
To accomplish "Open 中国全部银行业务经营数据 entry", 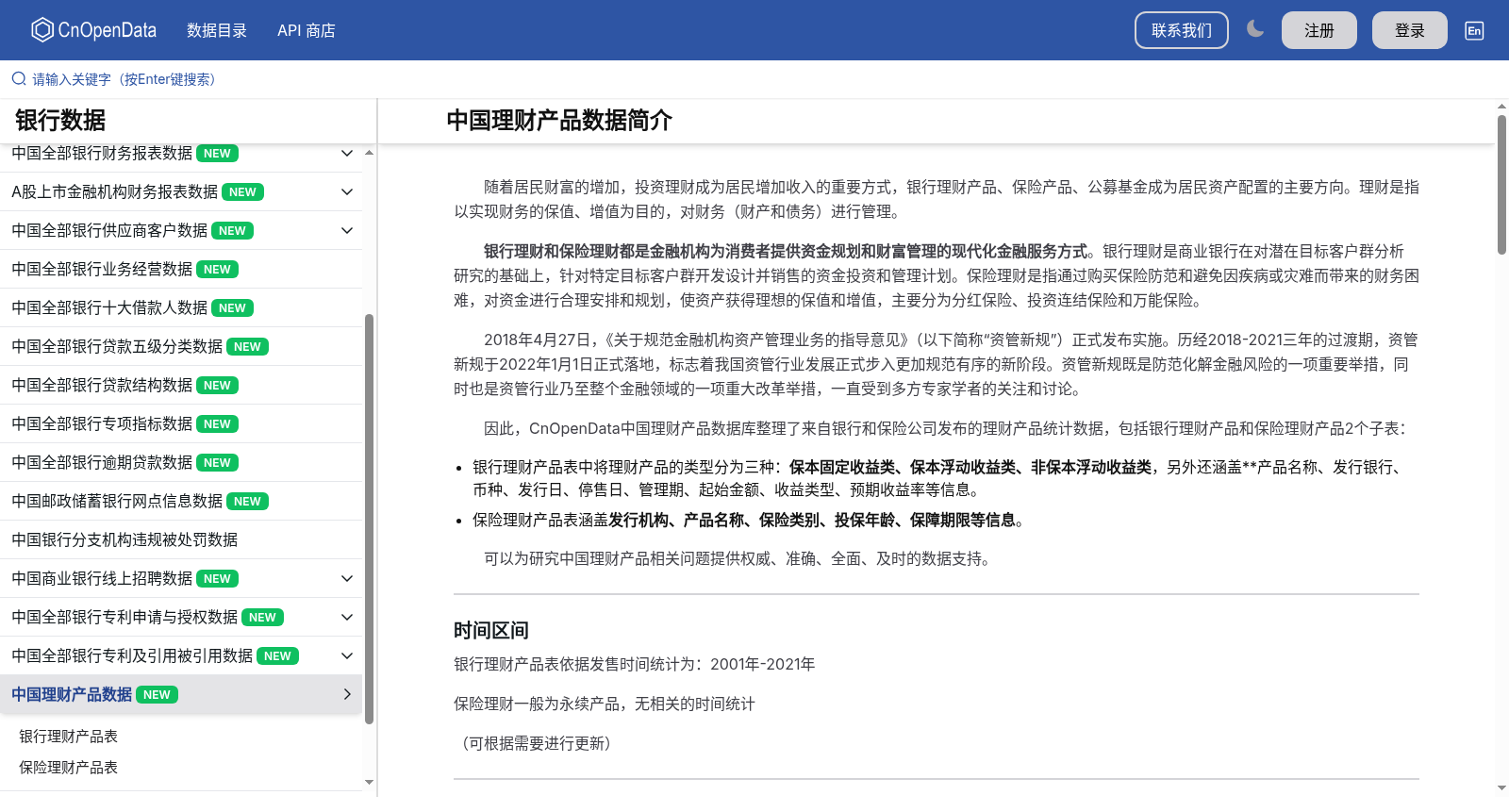I will point(181,269).
